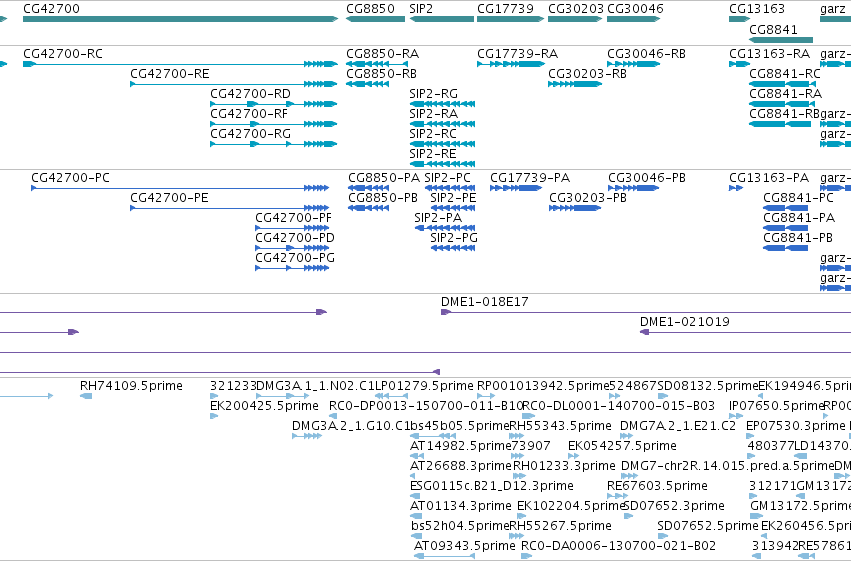Select protein CG8841-PA

[785, 228]
